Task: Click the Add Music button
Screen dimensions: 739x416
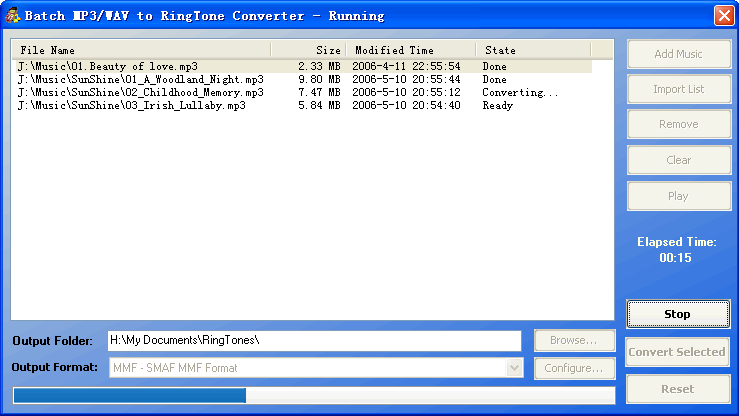Action: click(x=679, y=54)
